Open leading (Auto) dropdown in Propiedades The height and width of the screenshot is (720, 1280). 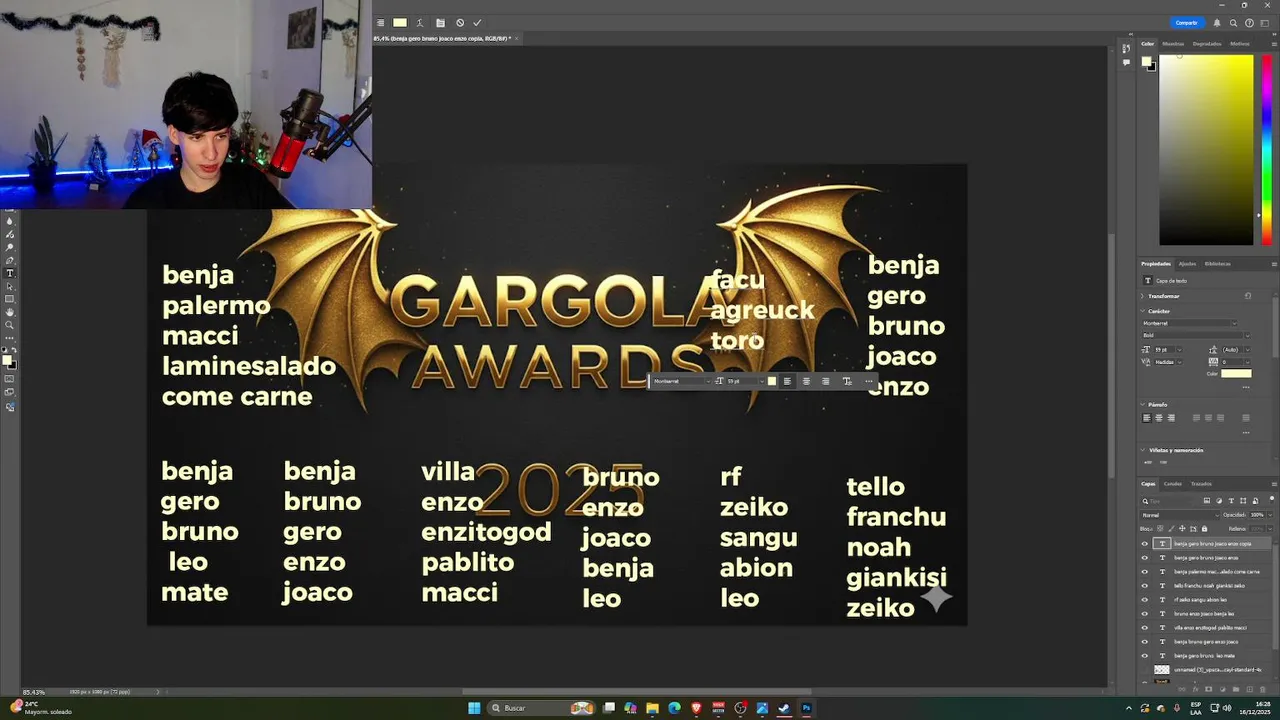click(1248, 350)
